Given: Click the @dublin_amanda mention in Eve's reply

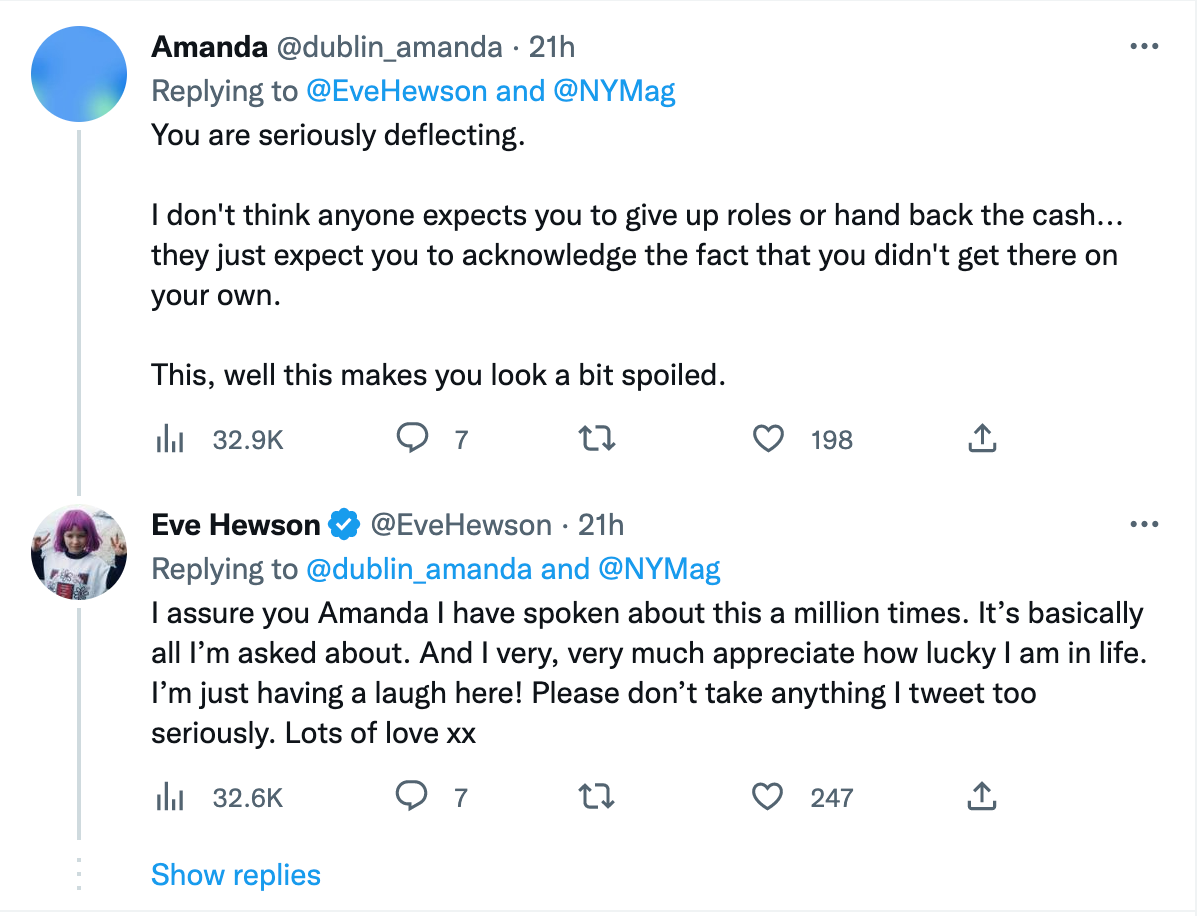Looking at the screenshot, I should (x=419, y=569).
